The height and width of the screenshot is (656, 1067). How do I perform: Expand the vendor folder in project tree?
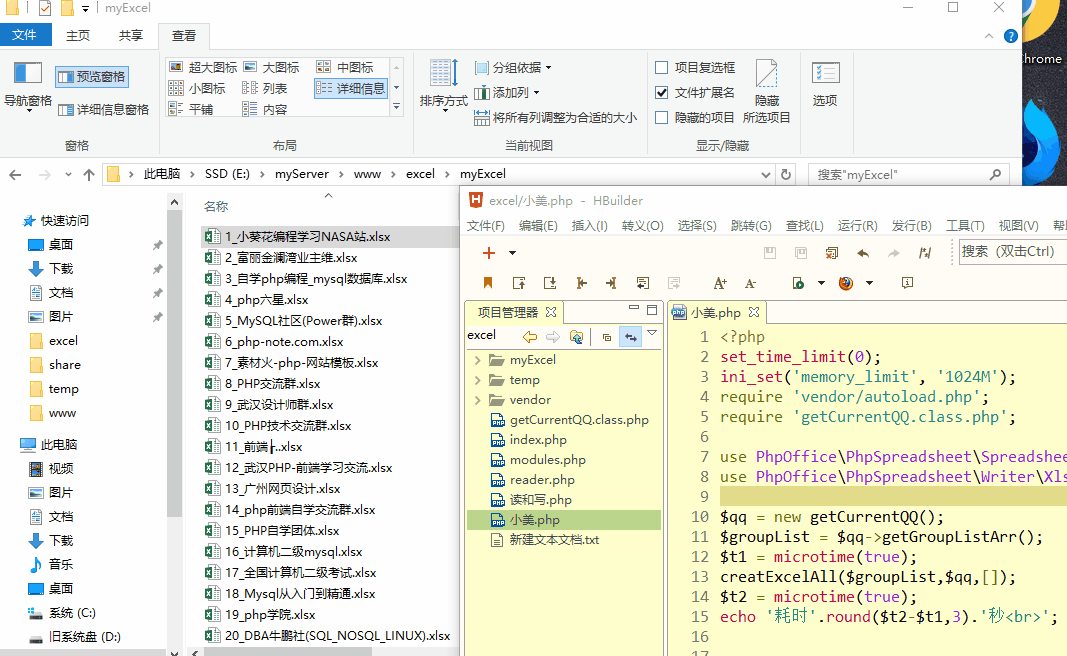(477, 399)
